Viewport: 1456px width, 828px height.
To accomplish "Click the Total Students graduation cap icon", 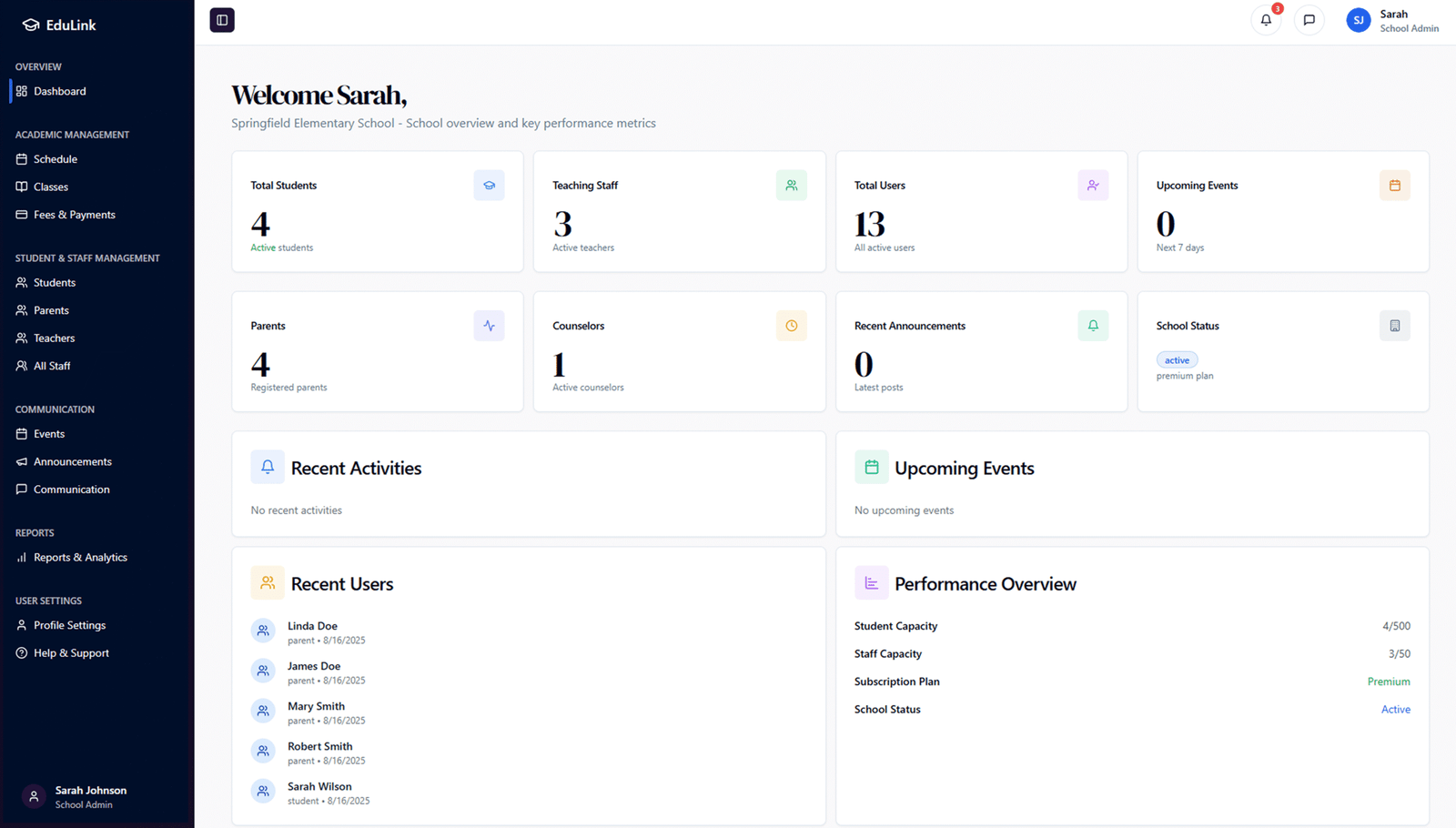I will click(x=489, y=186).
